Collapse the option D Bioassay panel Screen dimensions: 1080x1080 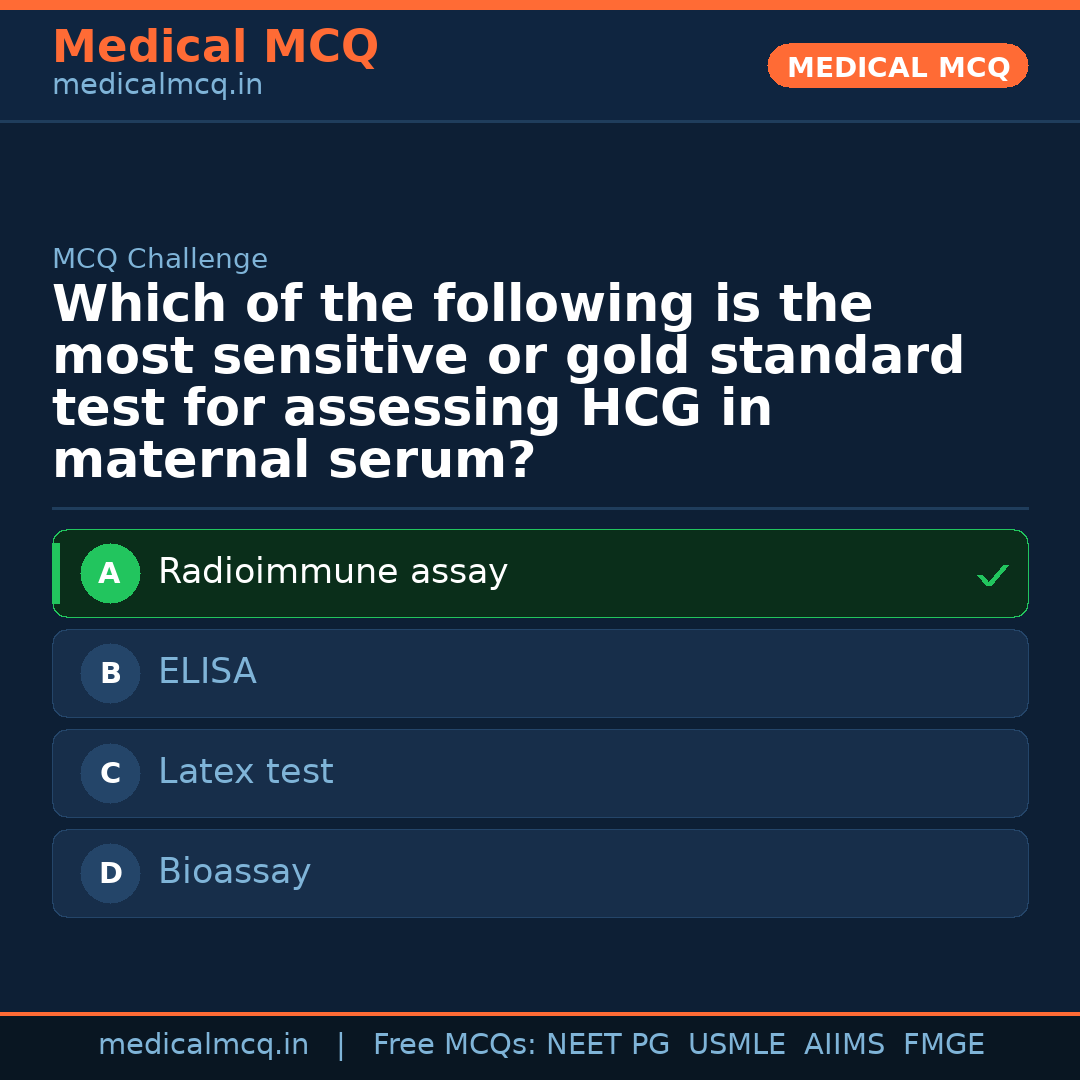[x=540, y=873]
